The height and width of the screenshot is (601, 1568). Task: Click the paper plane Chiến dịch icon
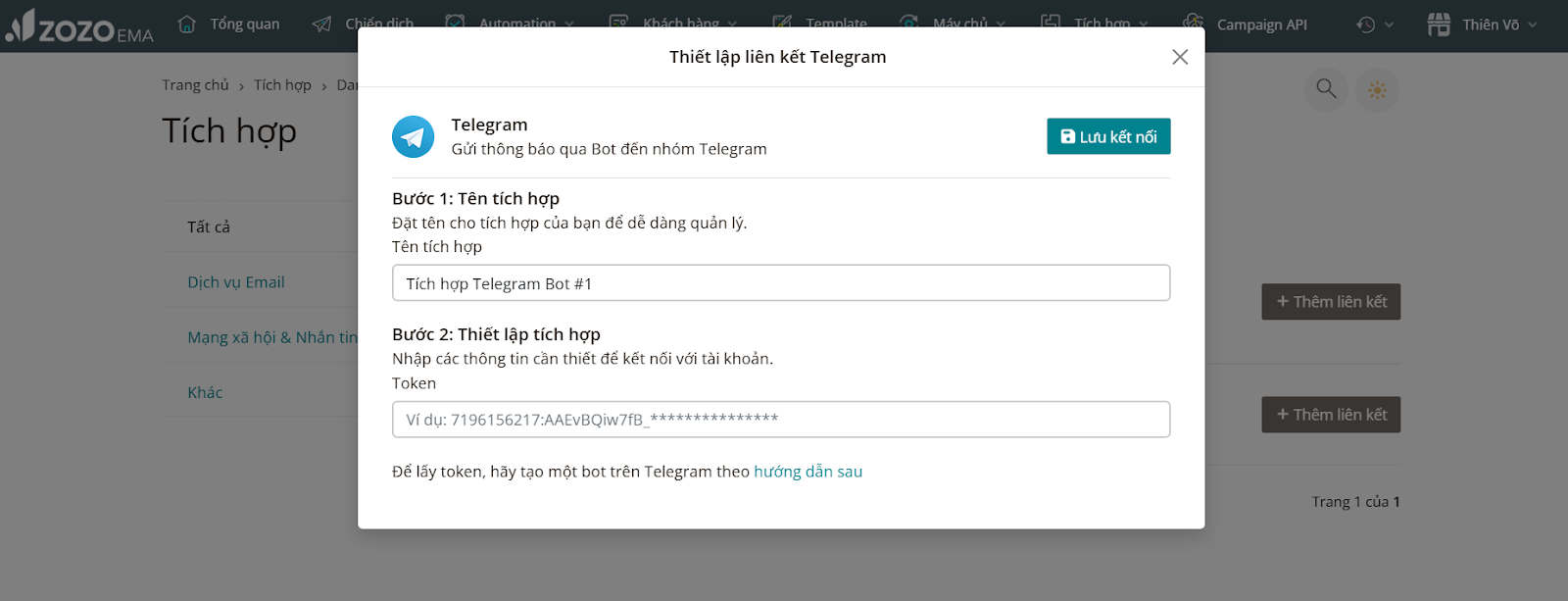[321, 25]
